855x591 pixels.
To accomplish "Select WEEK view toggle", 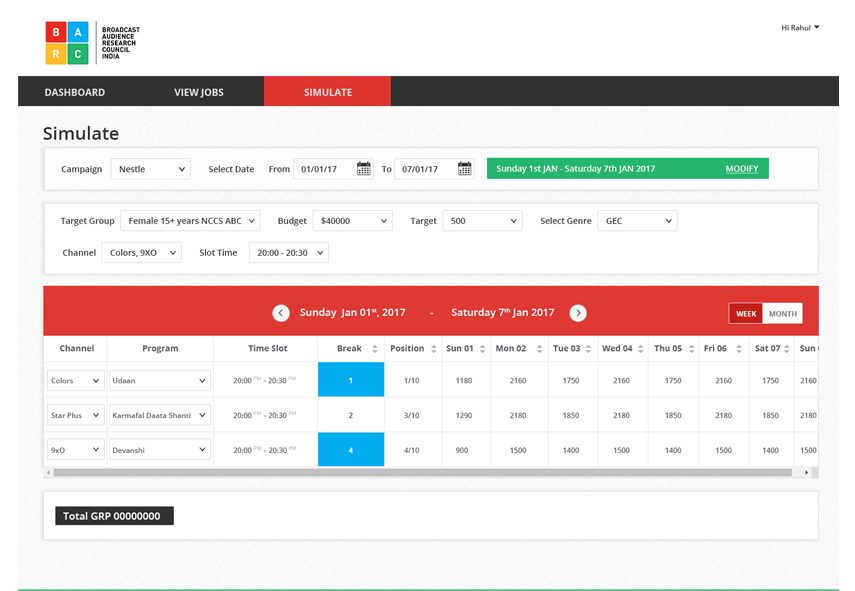I will (746, 314).
